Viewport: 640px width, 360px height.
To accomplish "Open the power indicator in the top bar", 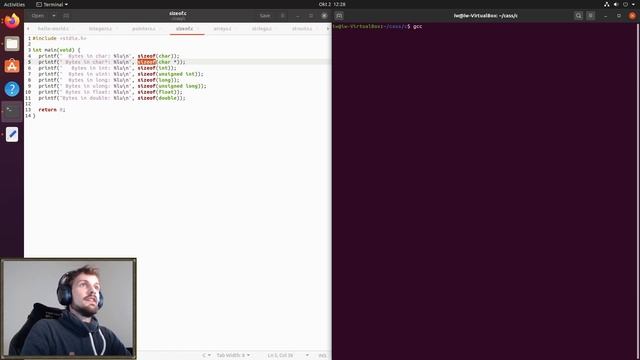I will pos(625,4).
